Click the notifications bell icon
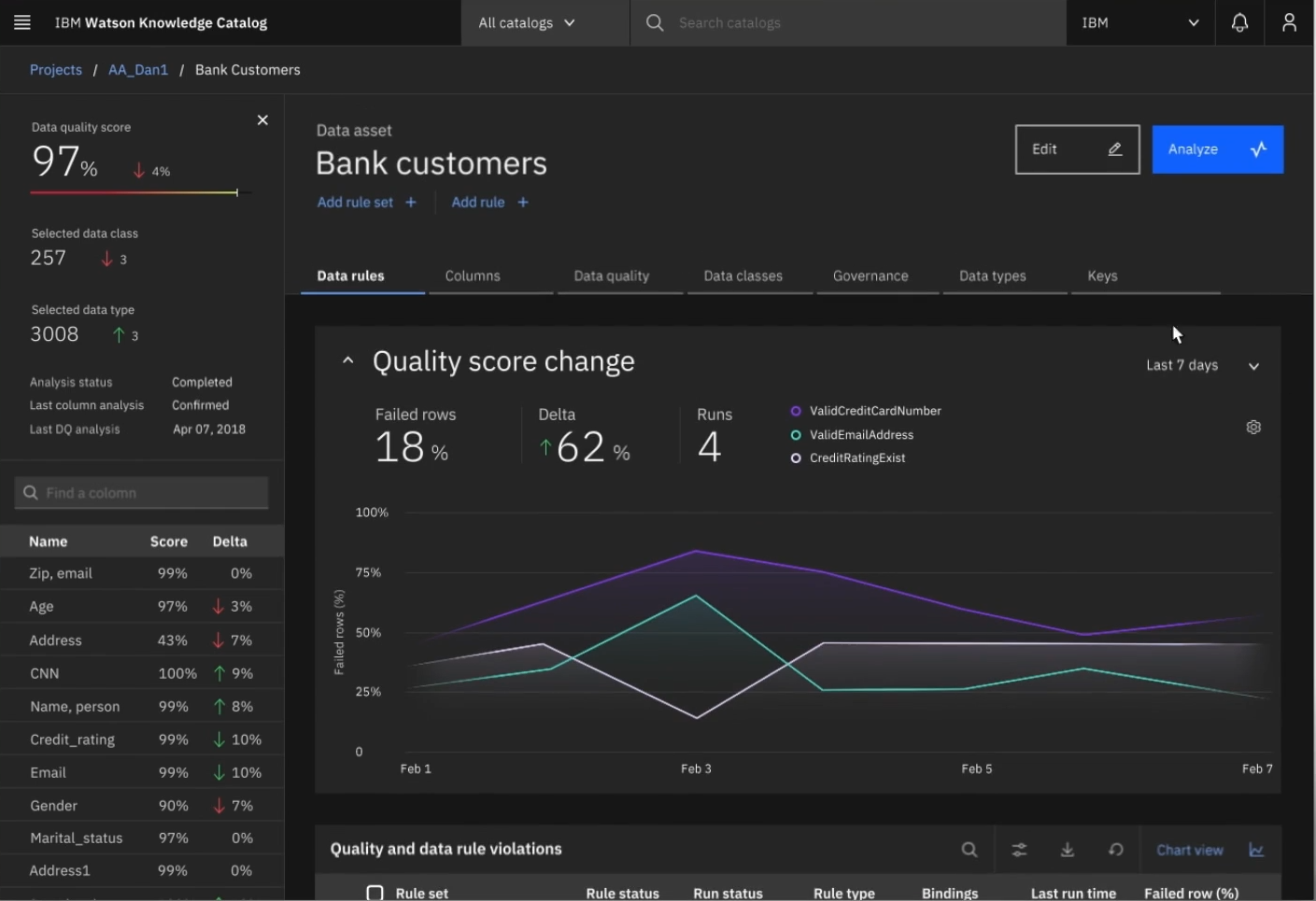Image resolution: width=1316 pixels, height=901 pixels. click(1239, 22)
